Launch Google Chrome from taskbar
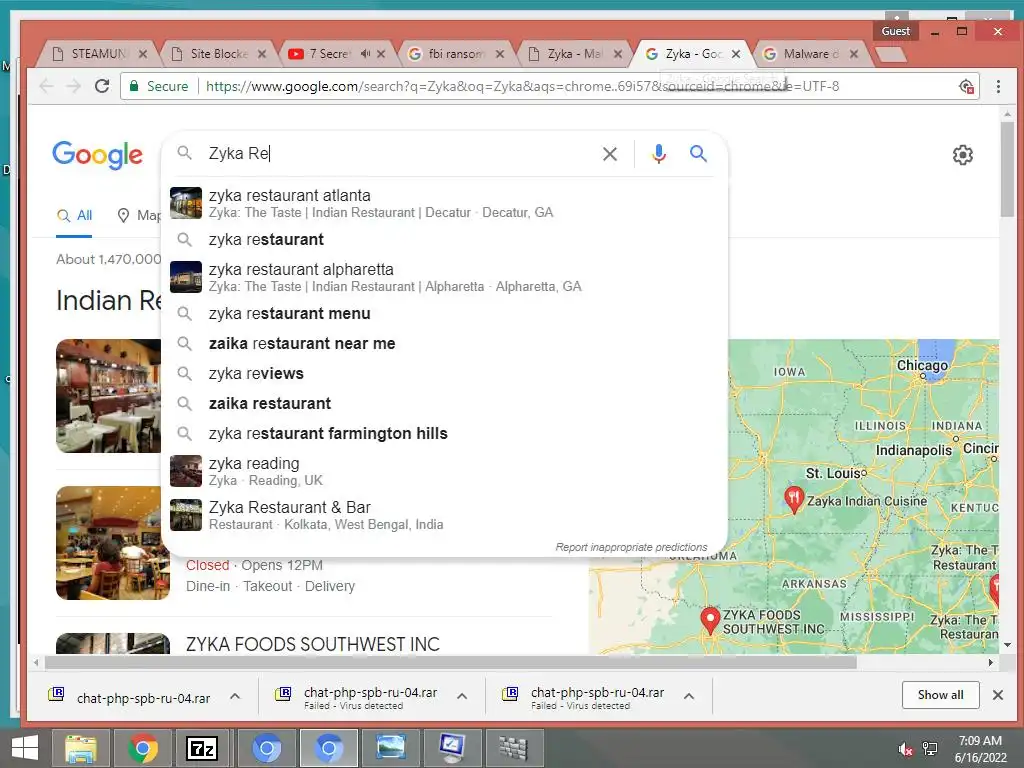Screen dimensions: 1024x768 pyautogui.click(x=142, y=748)
